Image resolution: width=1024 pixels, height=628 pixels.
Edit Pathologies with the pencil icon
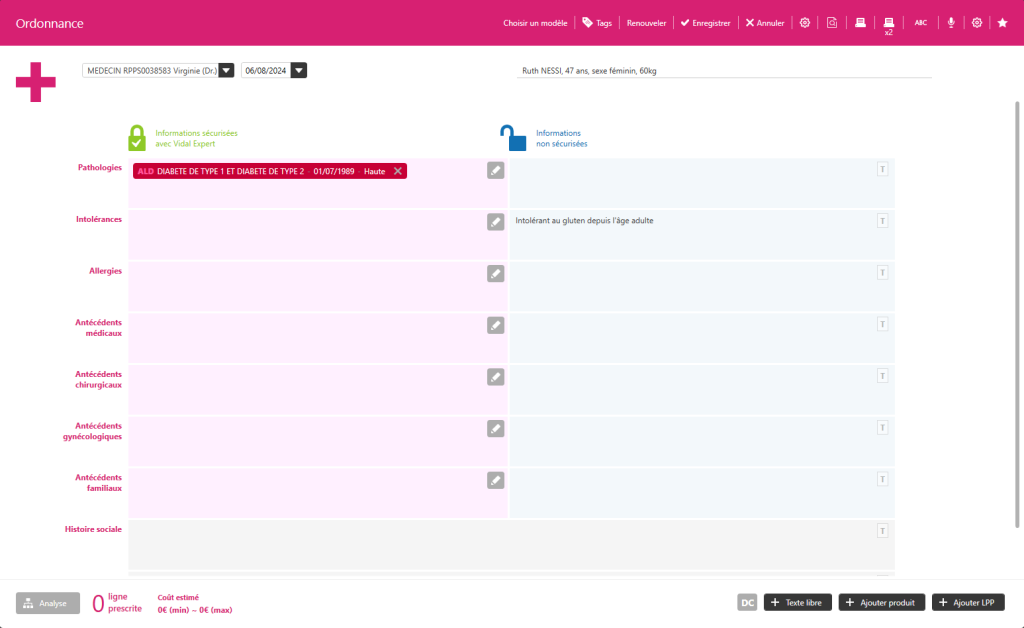(x=495, y=170)
